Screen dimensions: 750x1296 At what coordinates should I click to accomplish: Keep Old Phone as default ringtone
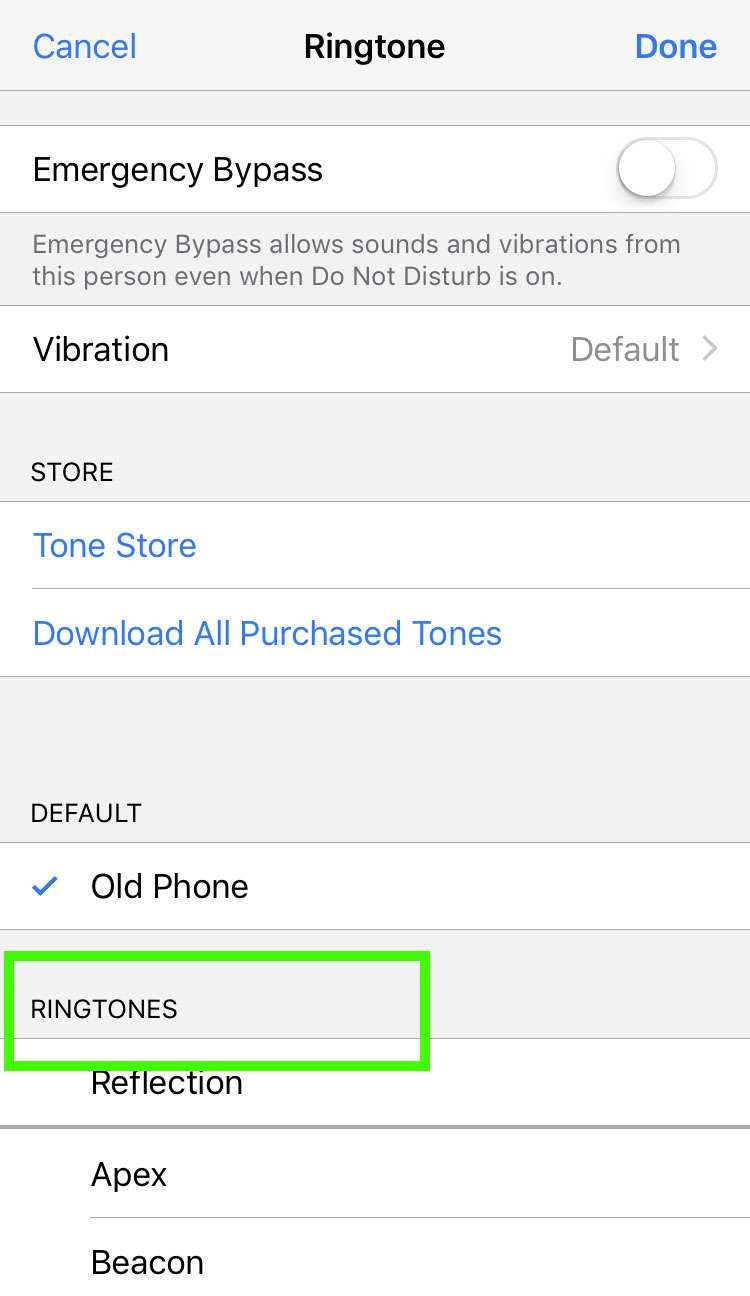coord(169,885)
